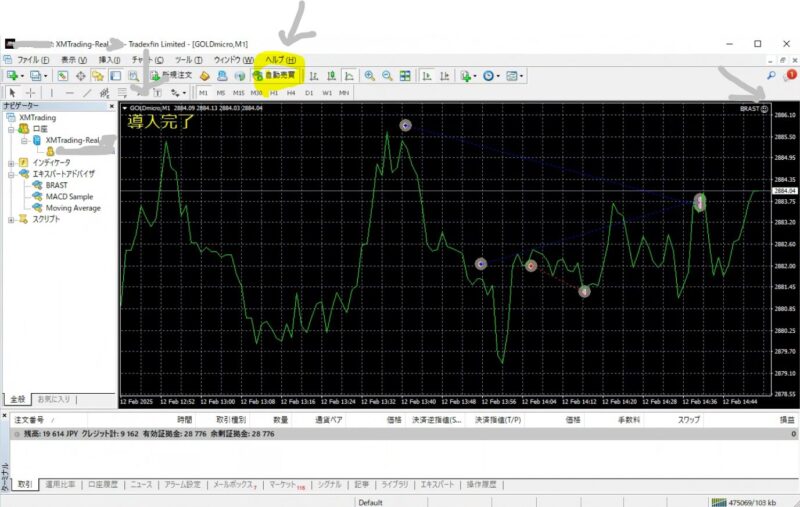This screenshot has width=800, height=507.
Task: Switch chart to bar chart mode
Action: point(314,76)
